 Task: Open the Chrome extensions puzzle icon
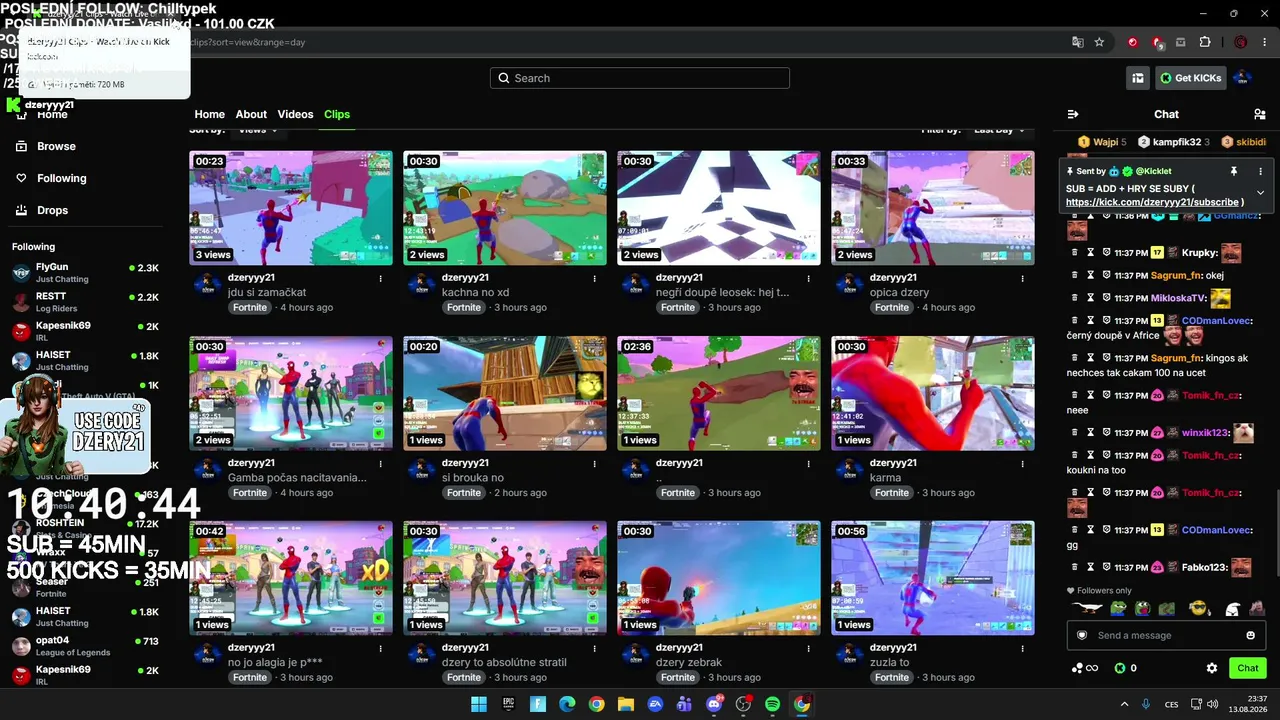point(1205,42)
